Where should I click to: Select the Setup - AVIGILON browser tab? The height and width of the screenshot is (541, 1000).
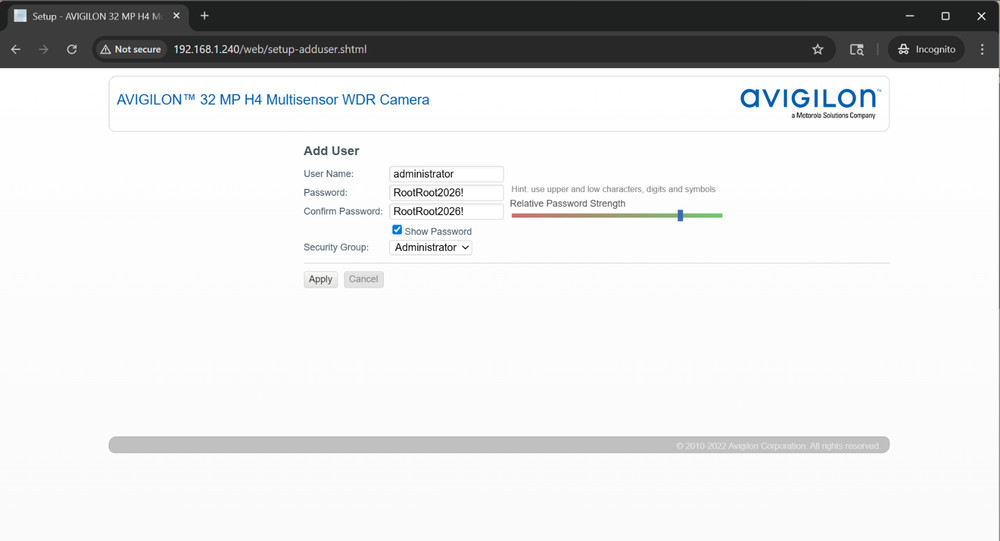tap(98, 16)
